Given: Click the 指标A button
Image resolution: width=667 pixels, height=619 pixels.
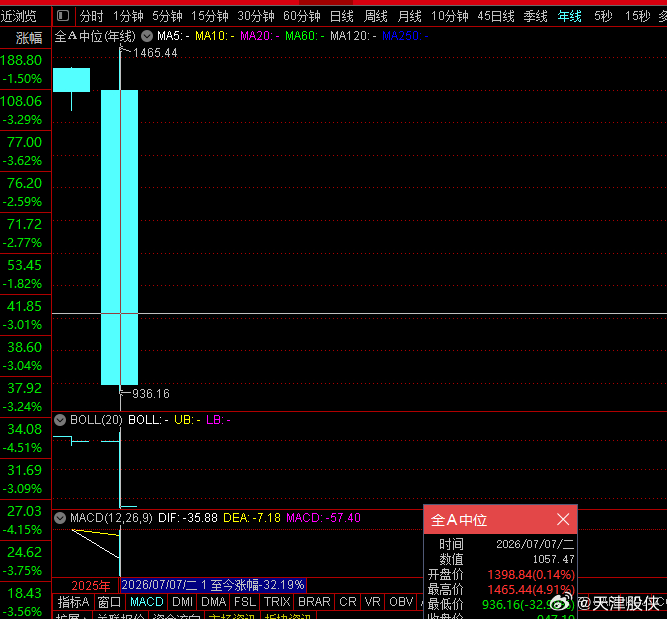Looking at the screenshot, I should [x=73, y=602].
